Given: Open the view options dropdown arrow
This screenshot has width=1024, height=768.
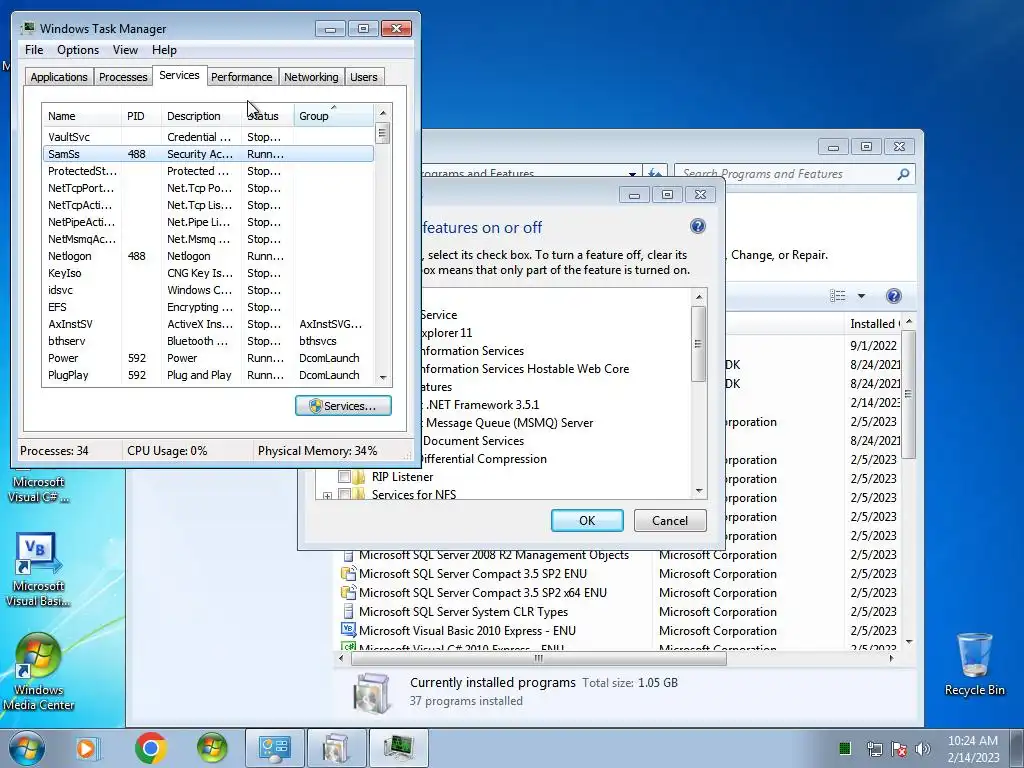Looking at the screenshot, I should point(861,296).
